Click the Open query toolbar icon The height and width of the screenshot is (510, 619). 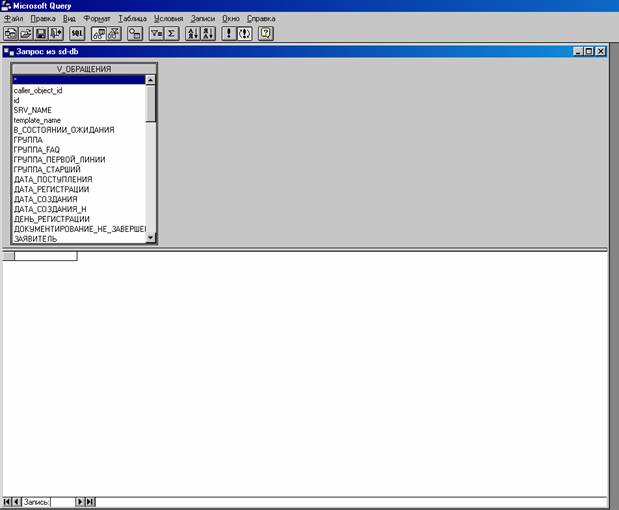click(25, 33)
